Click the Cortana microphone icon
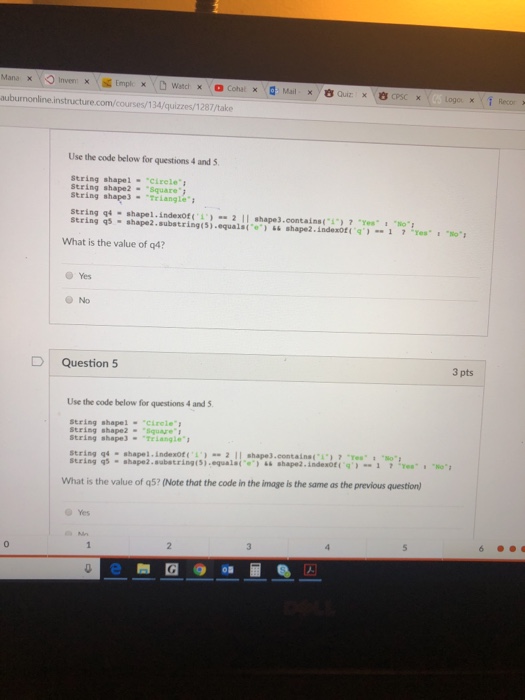This screenshot has height=700, width=525. point(88,568)
